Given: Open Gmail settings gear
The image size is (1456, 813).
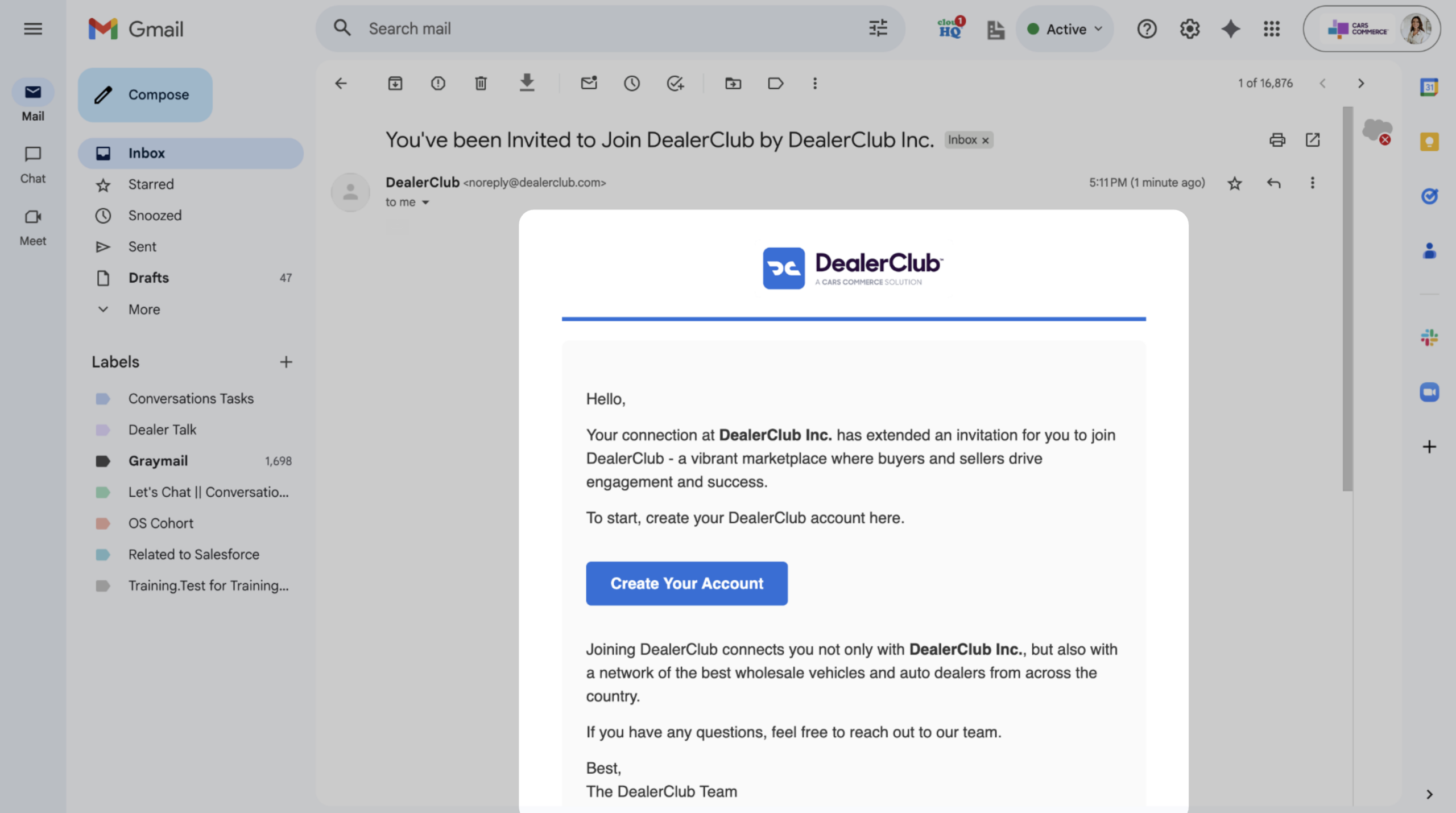Looking at the screenshot, I should [x=1189, y=28].
